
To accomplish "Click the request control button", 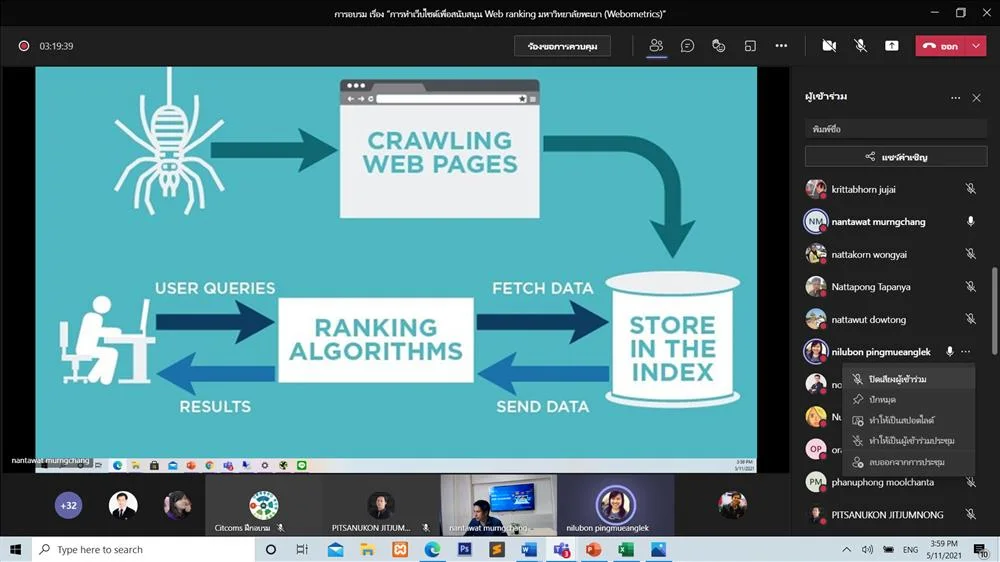I will click(562, 46).
